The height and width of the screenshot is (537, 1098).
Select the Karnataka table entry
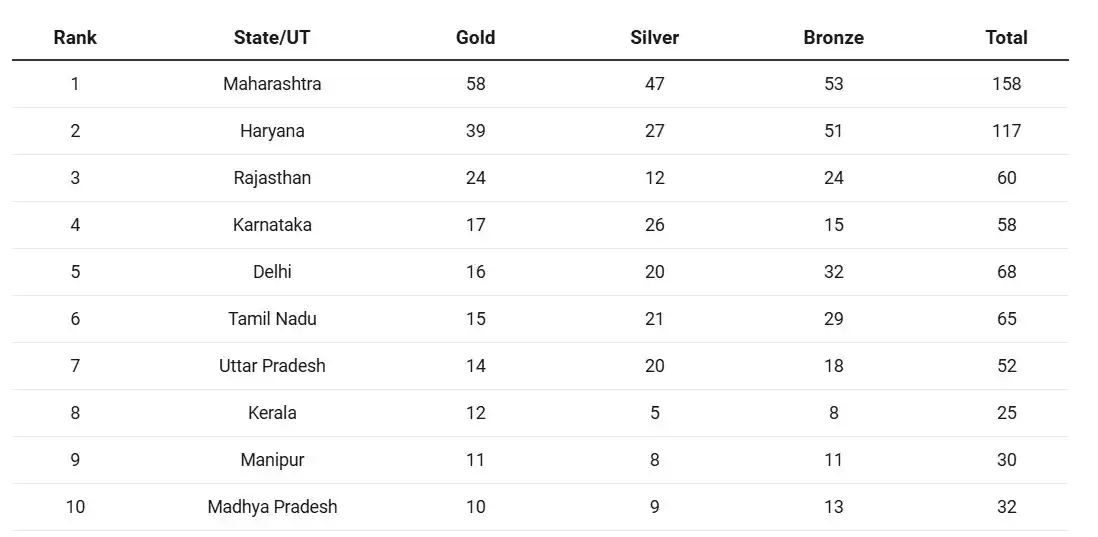[272, 225]
